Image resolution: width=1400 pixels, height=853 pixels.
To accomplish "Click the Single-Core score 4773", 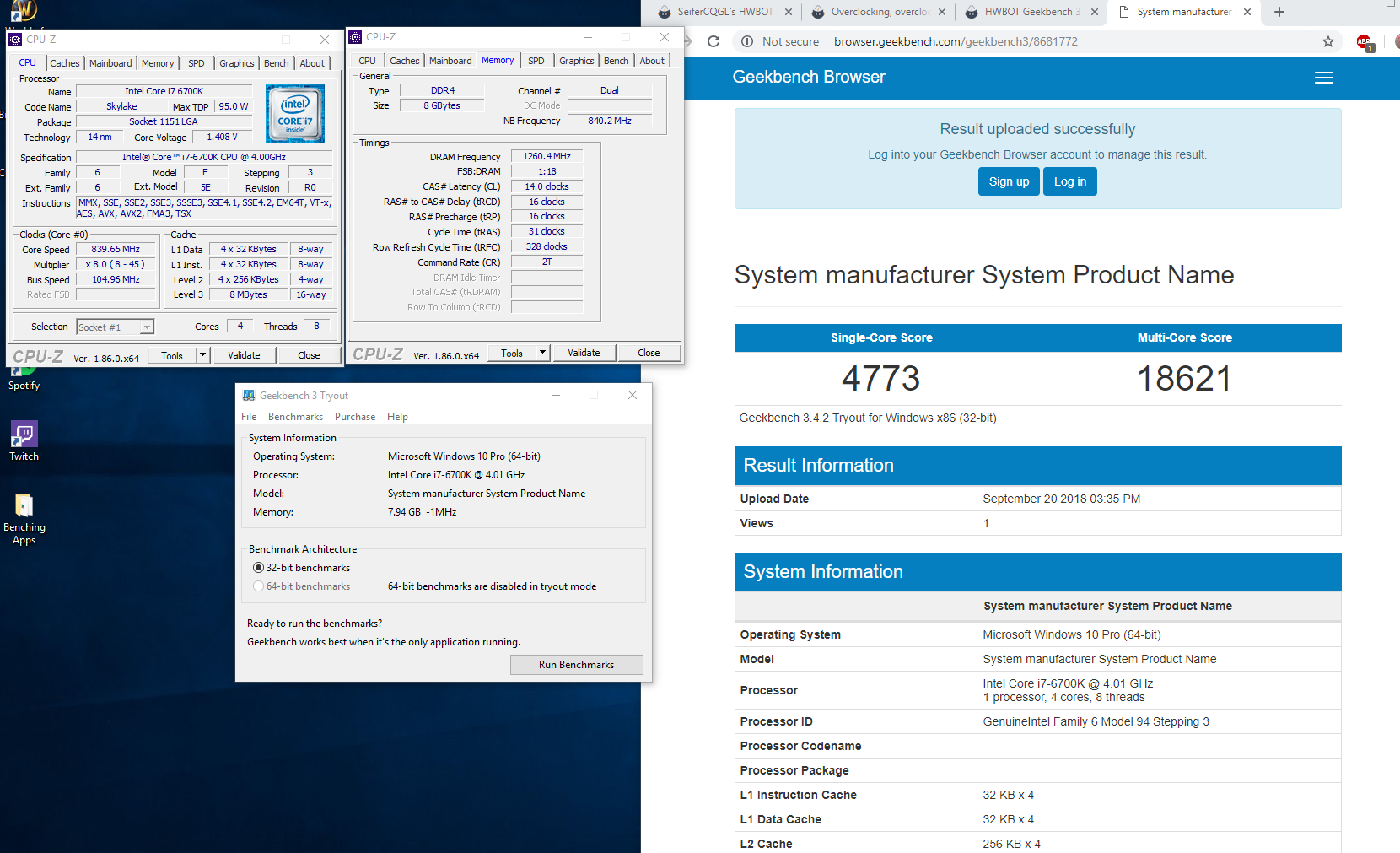I will (x=880, y=378).
